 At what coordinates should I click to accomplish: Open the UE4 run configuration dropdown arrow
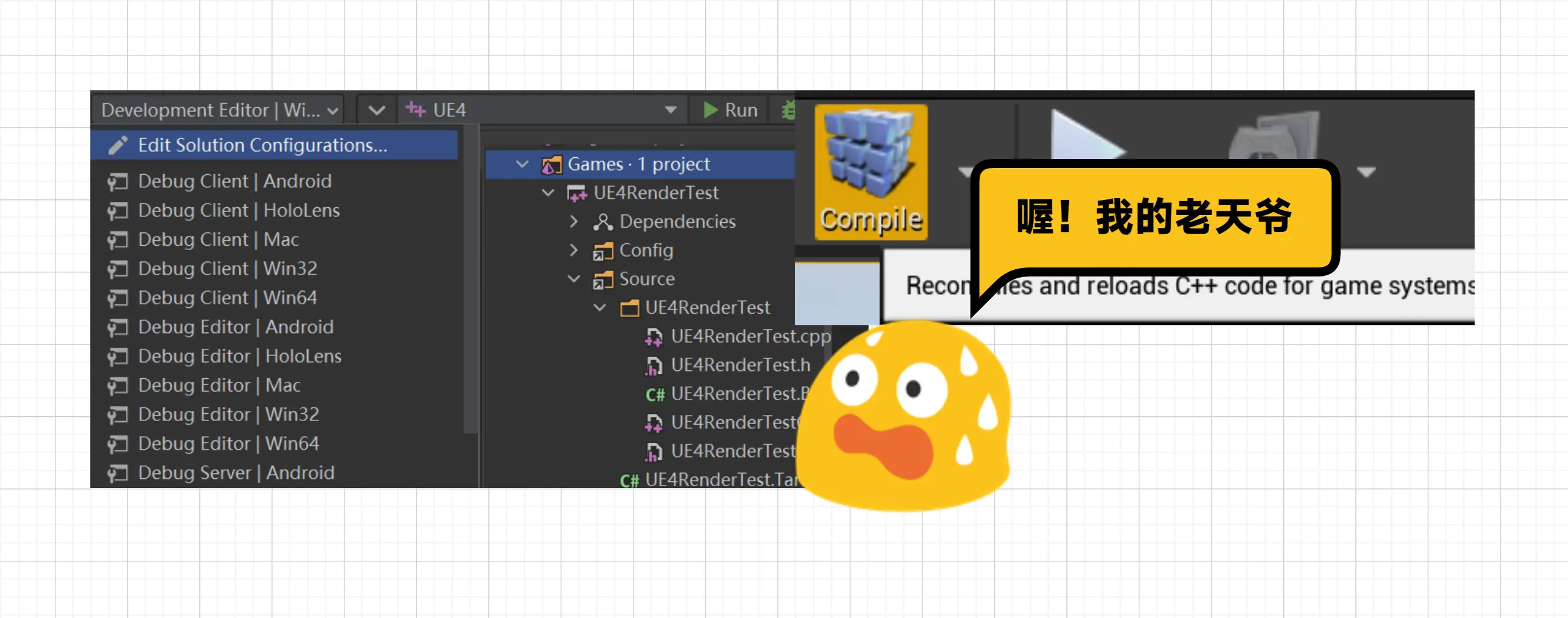pyautogui.click(x=670, y=110)
